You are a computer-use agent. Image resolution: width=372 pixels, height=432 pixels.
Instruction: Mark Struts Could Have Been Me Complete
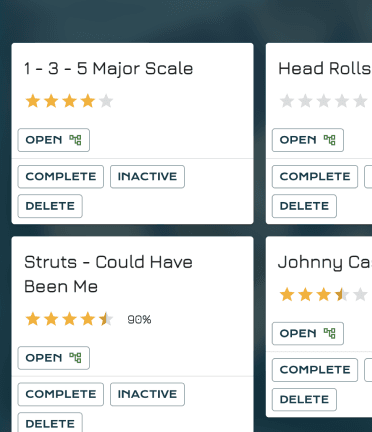(x=61, y=394)
